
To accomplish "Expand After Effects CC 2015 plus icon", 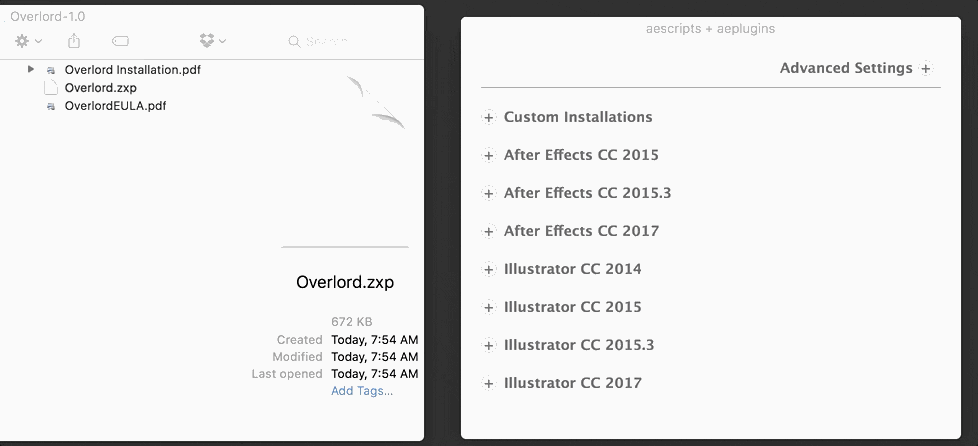I will (489, 155).
